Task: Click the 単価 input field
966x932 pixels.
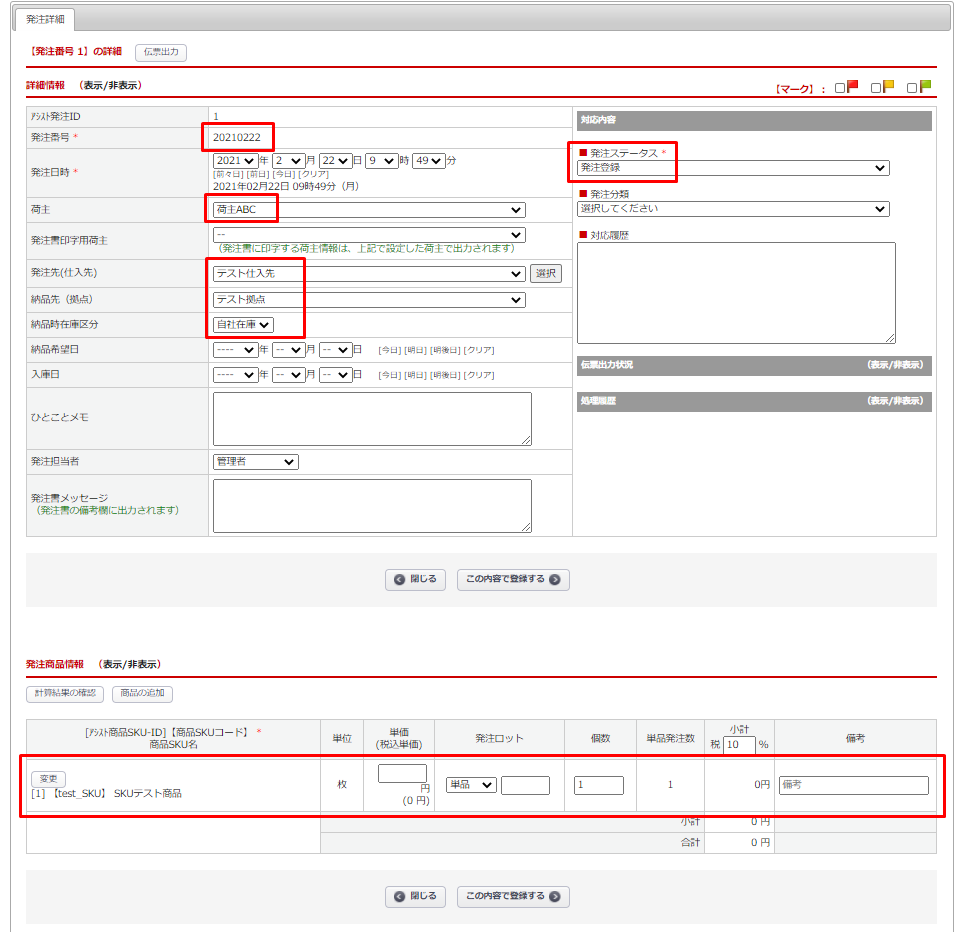Action: [x=402, y=774]
